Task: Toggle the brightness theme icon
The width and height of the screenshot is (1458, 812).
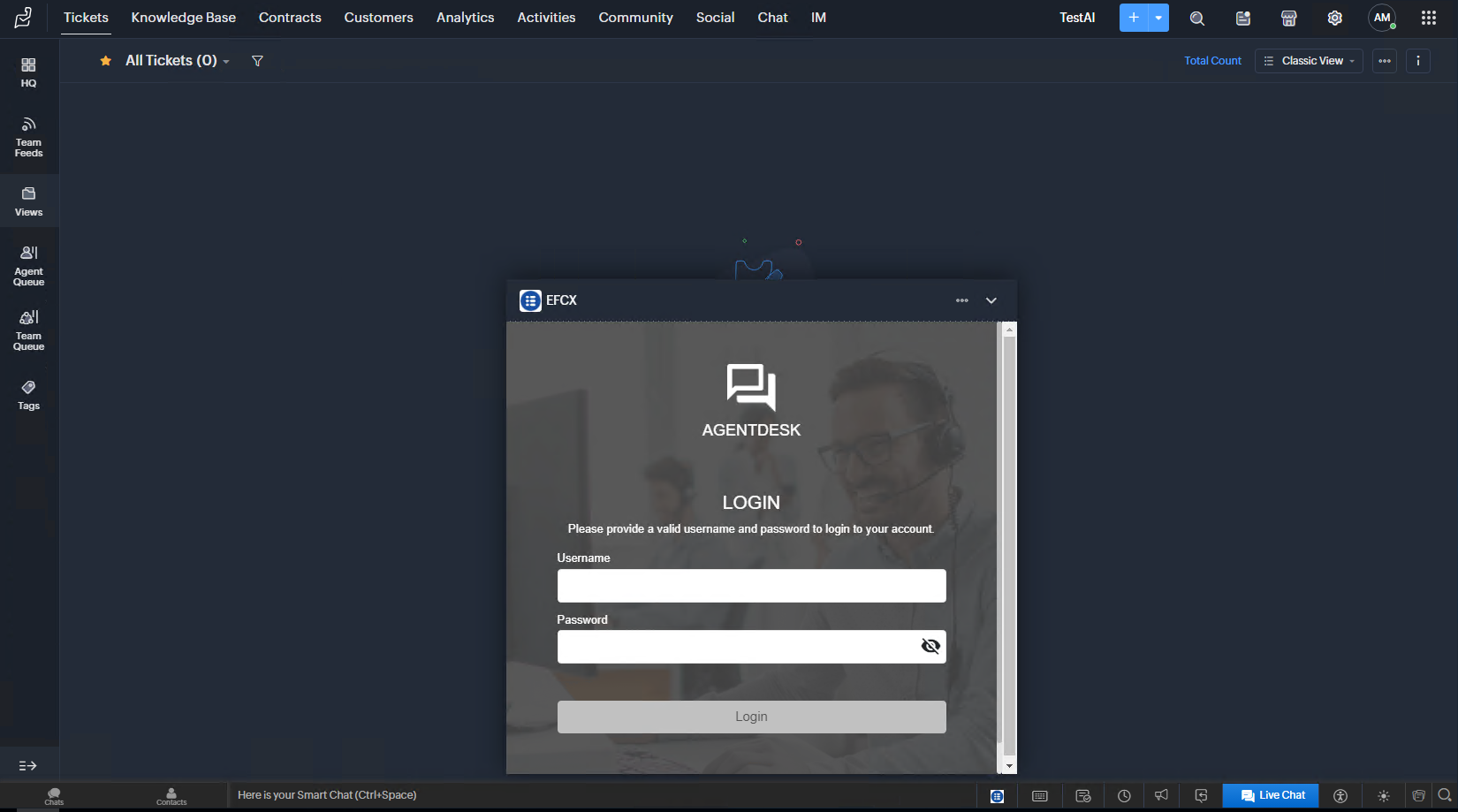Action: pos(1383,795)
